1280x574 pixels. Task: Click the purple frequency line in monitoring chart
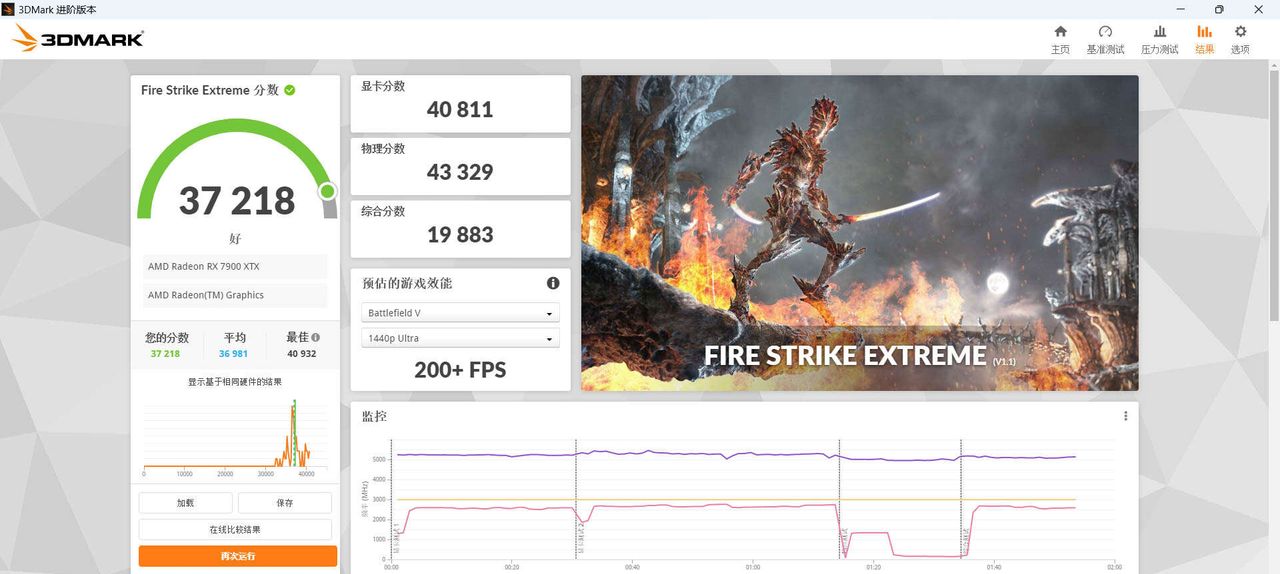coord(735,454)
